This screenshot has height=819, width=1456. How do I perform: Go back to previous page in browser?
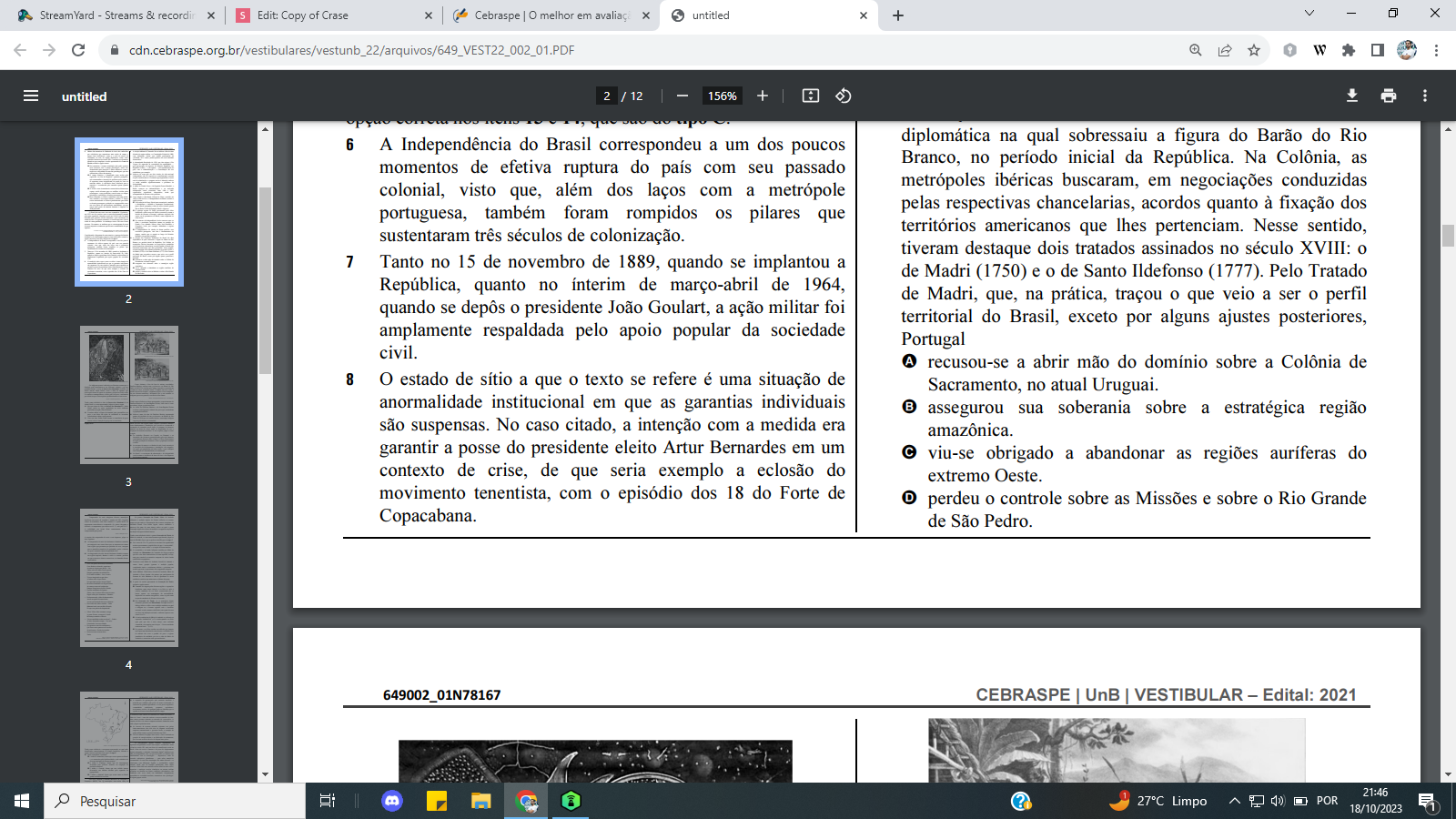[x=20, y=50]
